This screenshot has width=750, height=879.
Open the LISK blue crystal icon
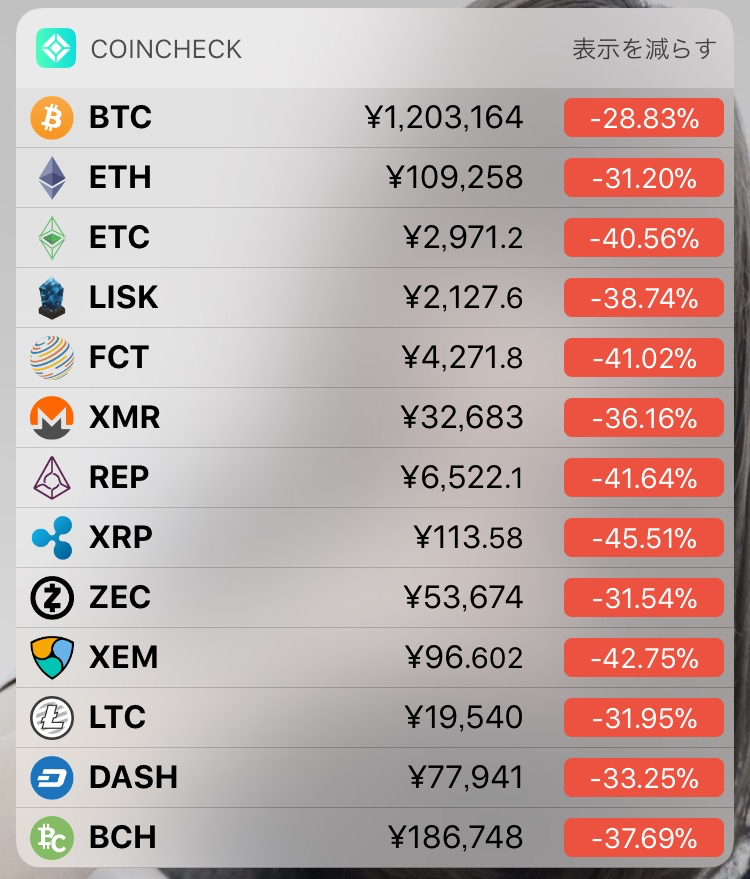coord(52,298)
